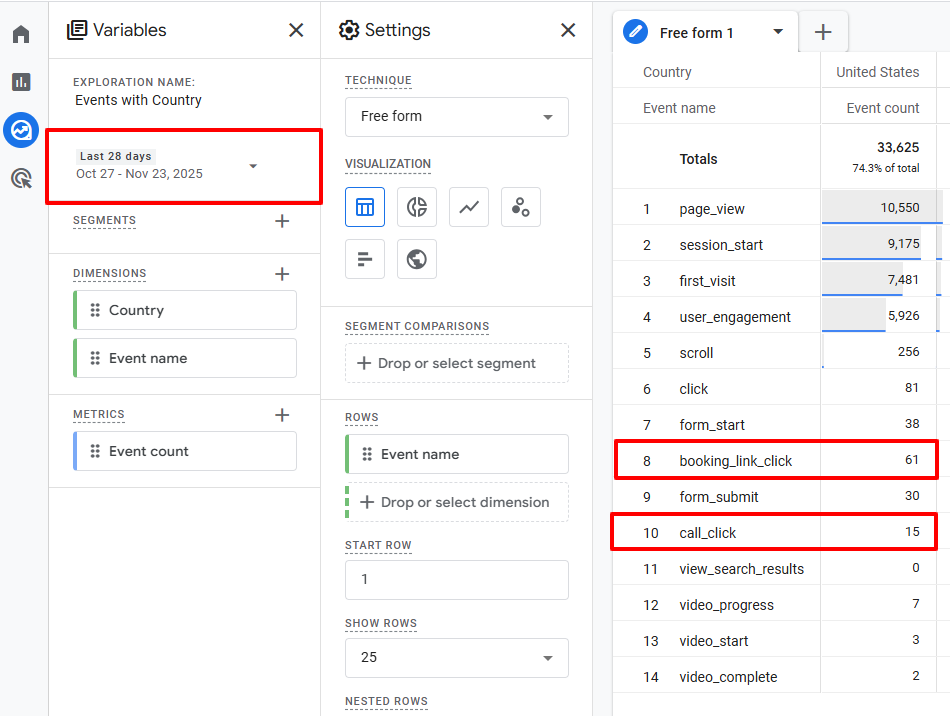Select the geo map visualization
Viewport: 950px width, 716px height.
click(x=417, y=259)
